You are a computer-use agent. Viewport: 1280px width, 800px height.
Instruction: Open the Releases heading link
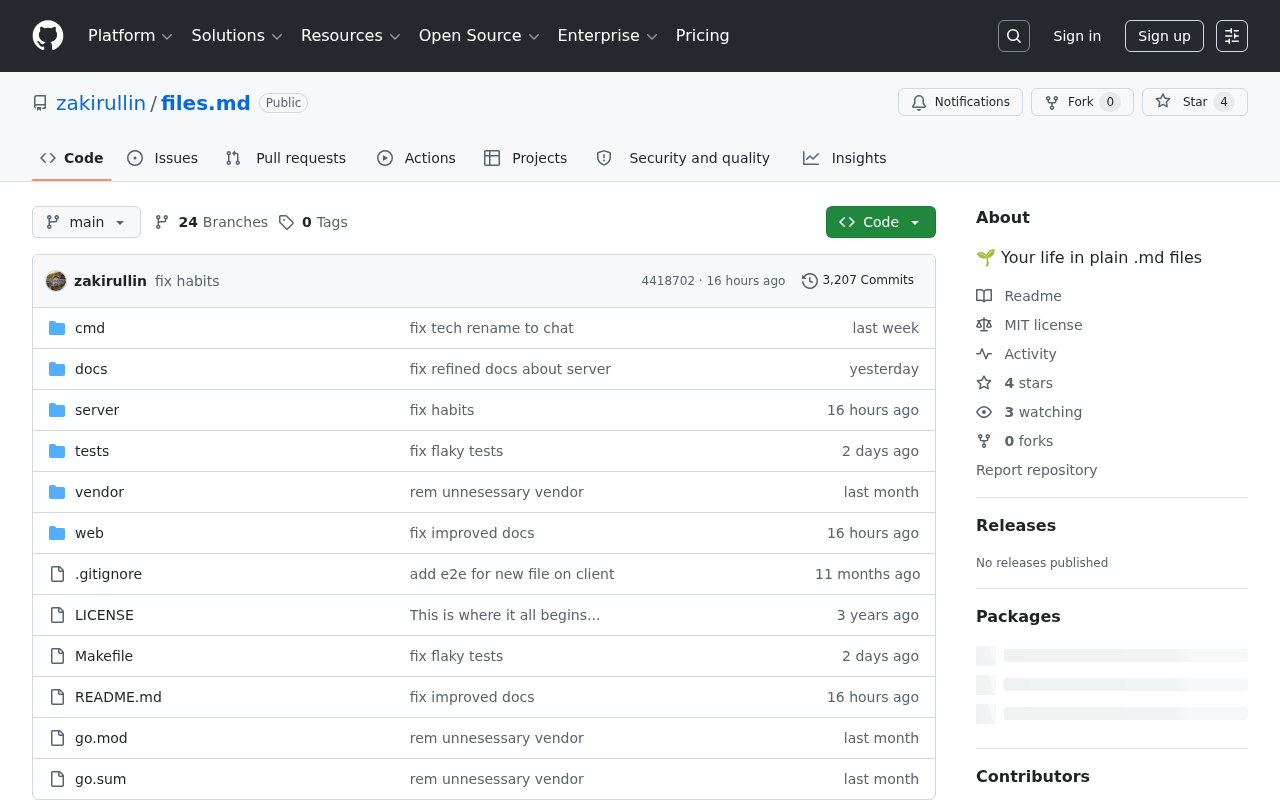[x=1016, y=525]
